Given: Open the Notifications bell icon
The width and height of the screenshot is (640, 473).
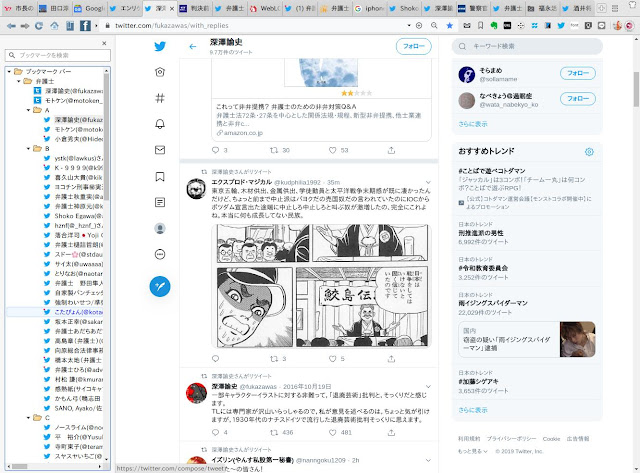Looking at the screenshot, I should point(160,124).
